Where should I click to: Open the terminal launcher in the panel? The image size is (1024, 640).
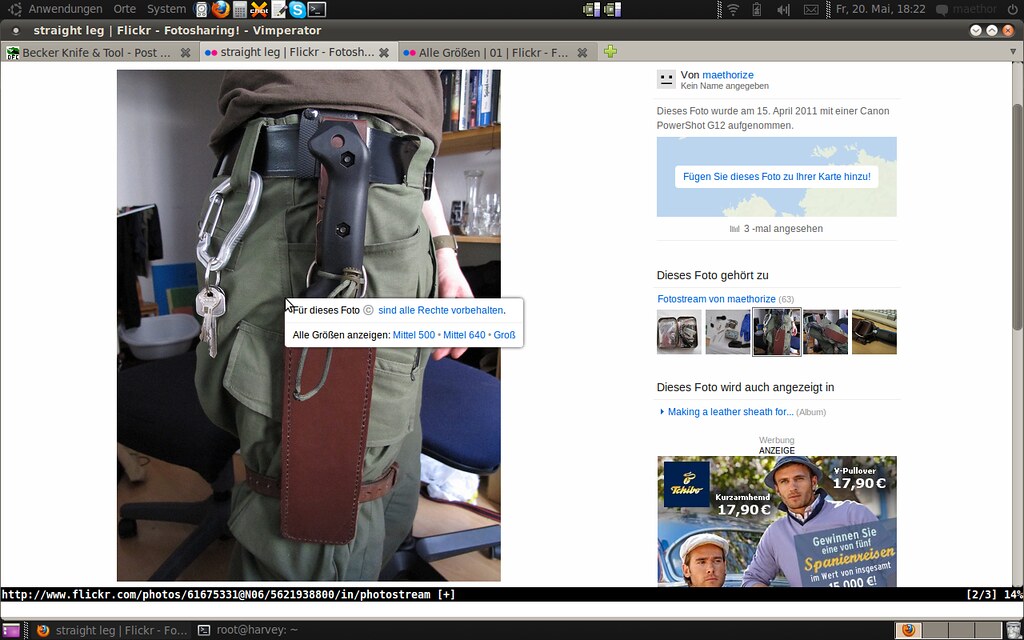[x=317, y=9]
